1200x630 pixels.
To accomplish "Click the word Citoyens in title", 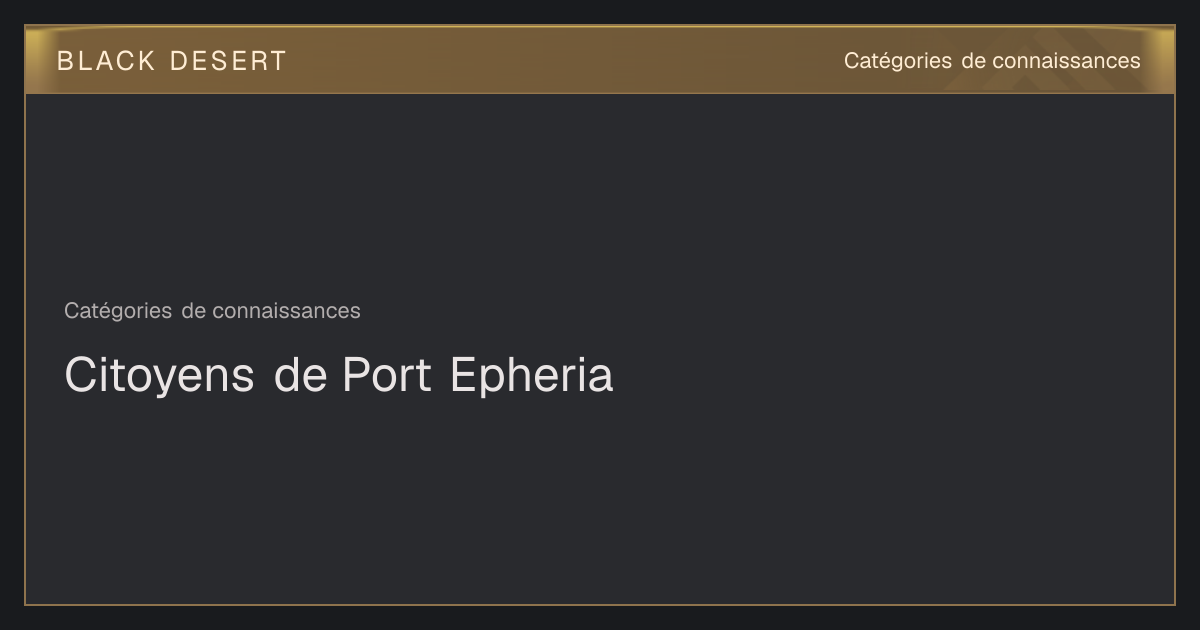I will click(x=159, y=375).
